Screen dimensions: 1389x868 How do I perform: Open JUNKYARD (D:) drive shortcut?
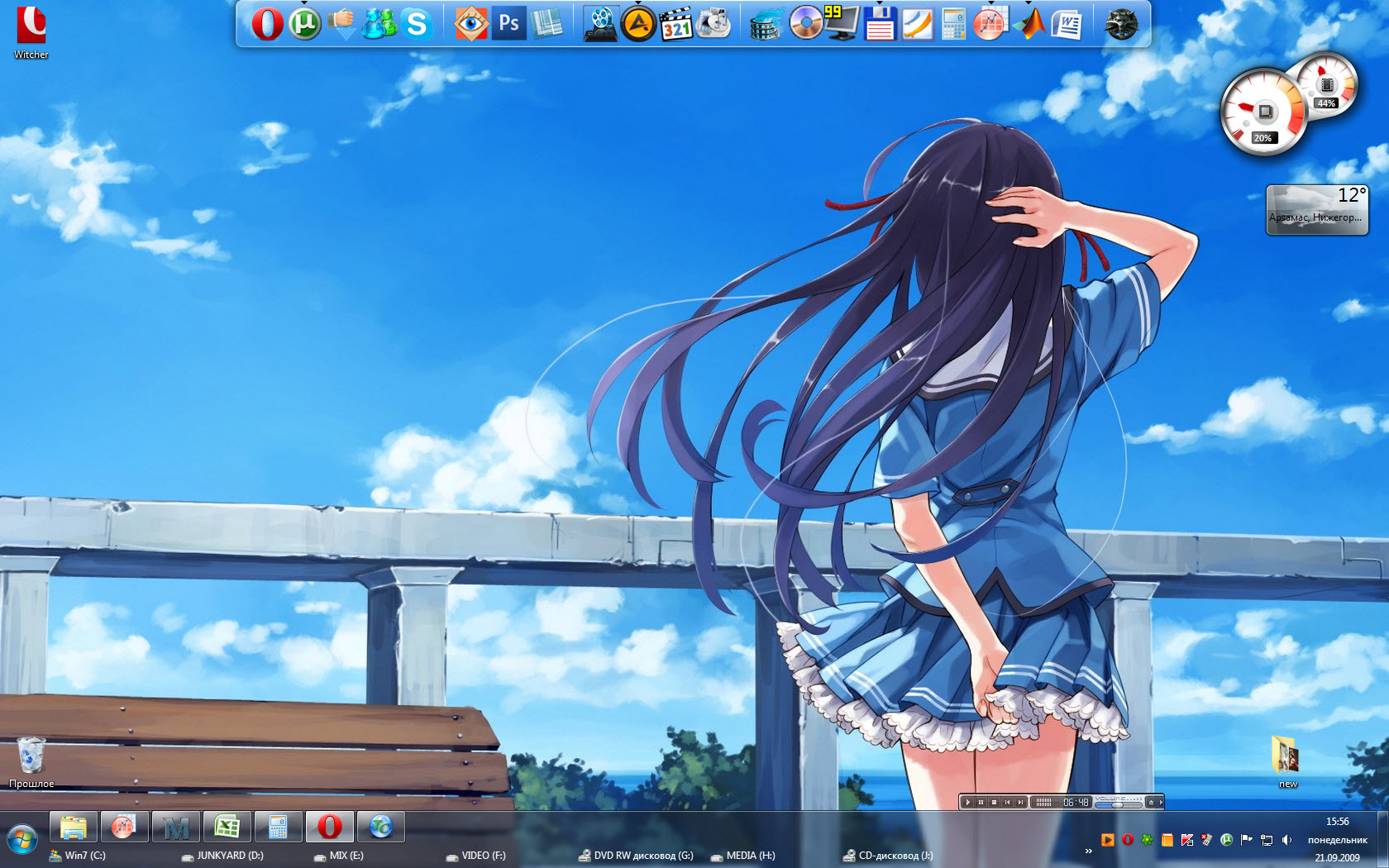click(222, 856)
